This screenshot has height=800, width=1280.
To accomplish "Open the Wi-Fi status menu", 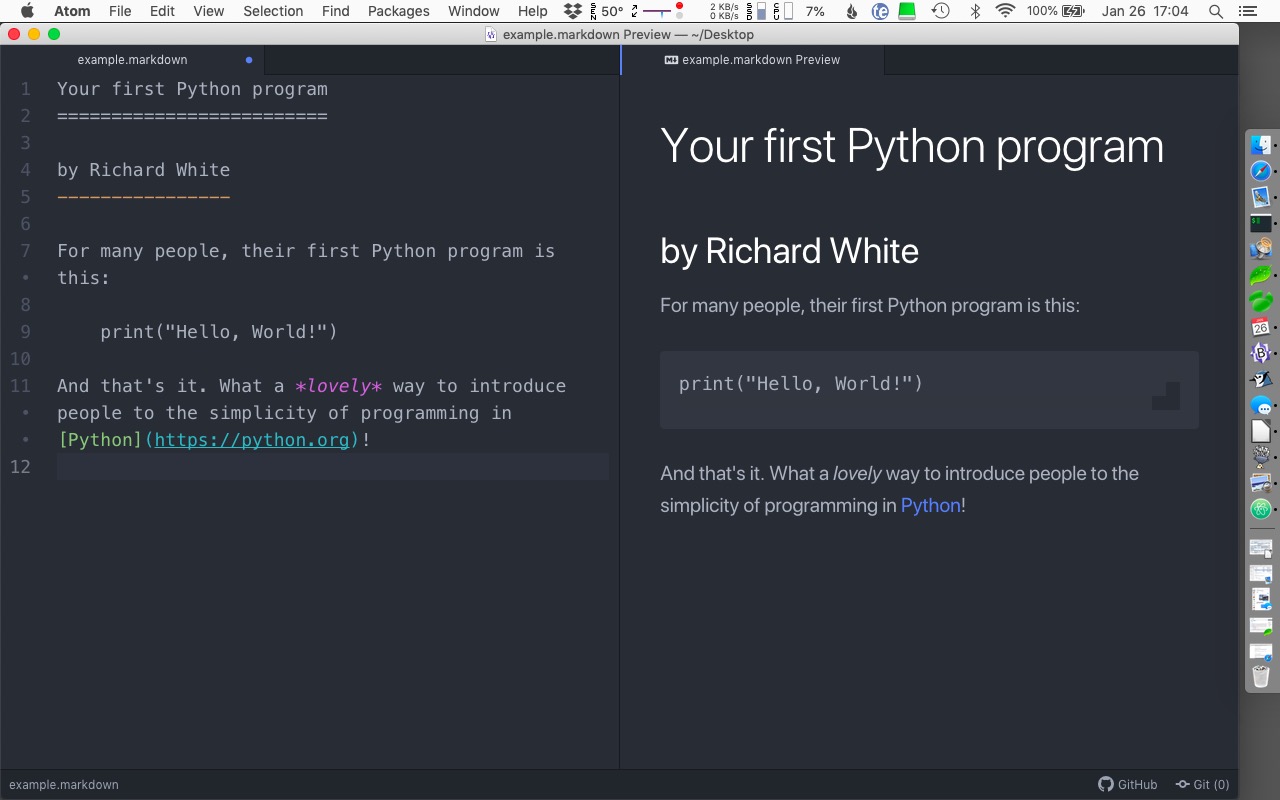I will (1006, 11).
